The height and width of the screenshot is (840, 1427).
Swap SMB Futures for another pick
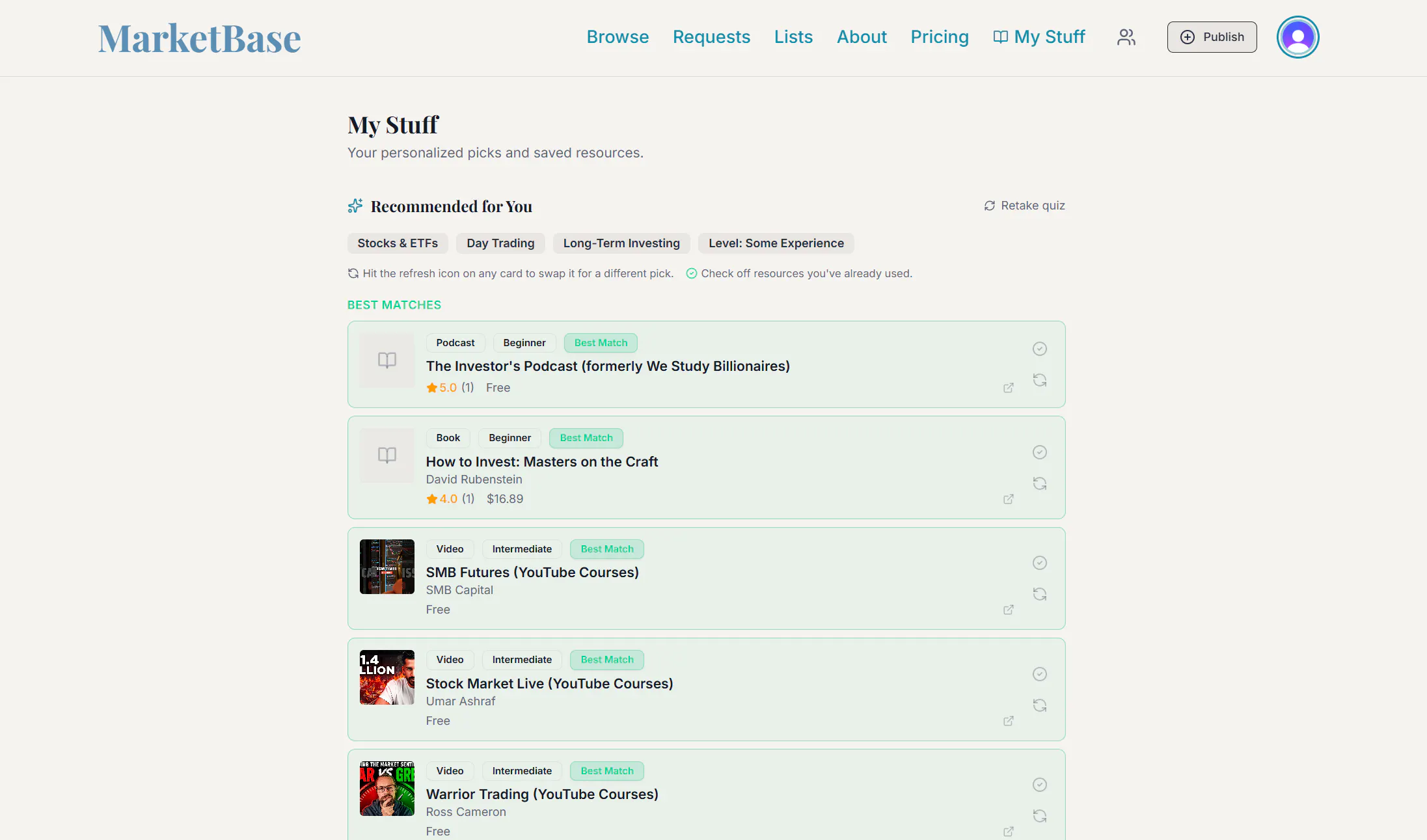click(x=1040, y=594)
